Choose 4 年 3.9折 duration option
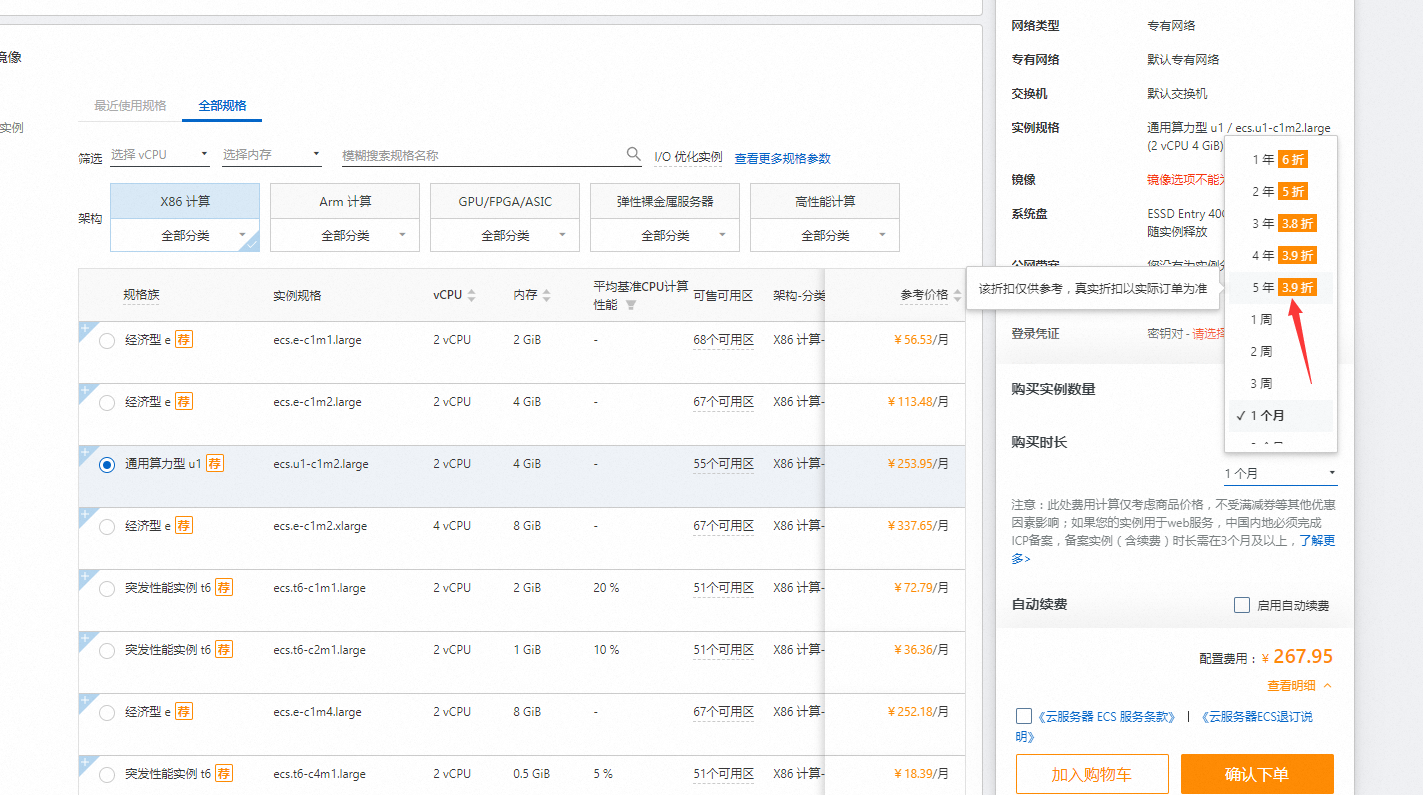The image size is (1423, 795). [1280, 255]
